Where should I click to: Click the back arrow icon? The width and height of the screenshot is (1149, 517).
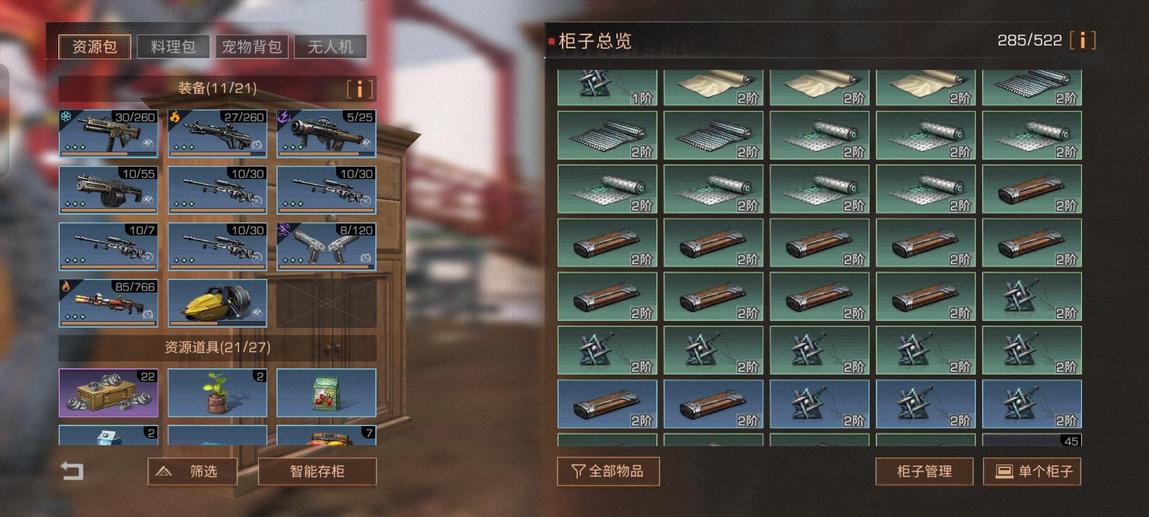72,471
